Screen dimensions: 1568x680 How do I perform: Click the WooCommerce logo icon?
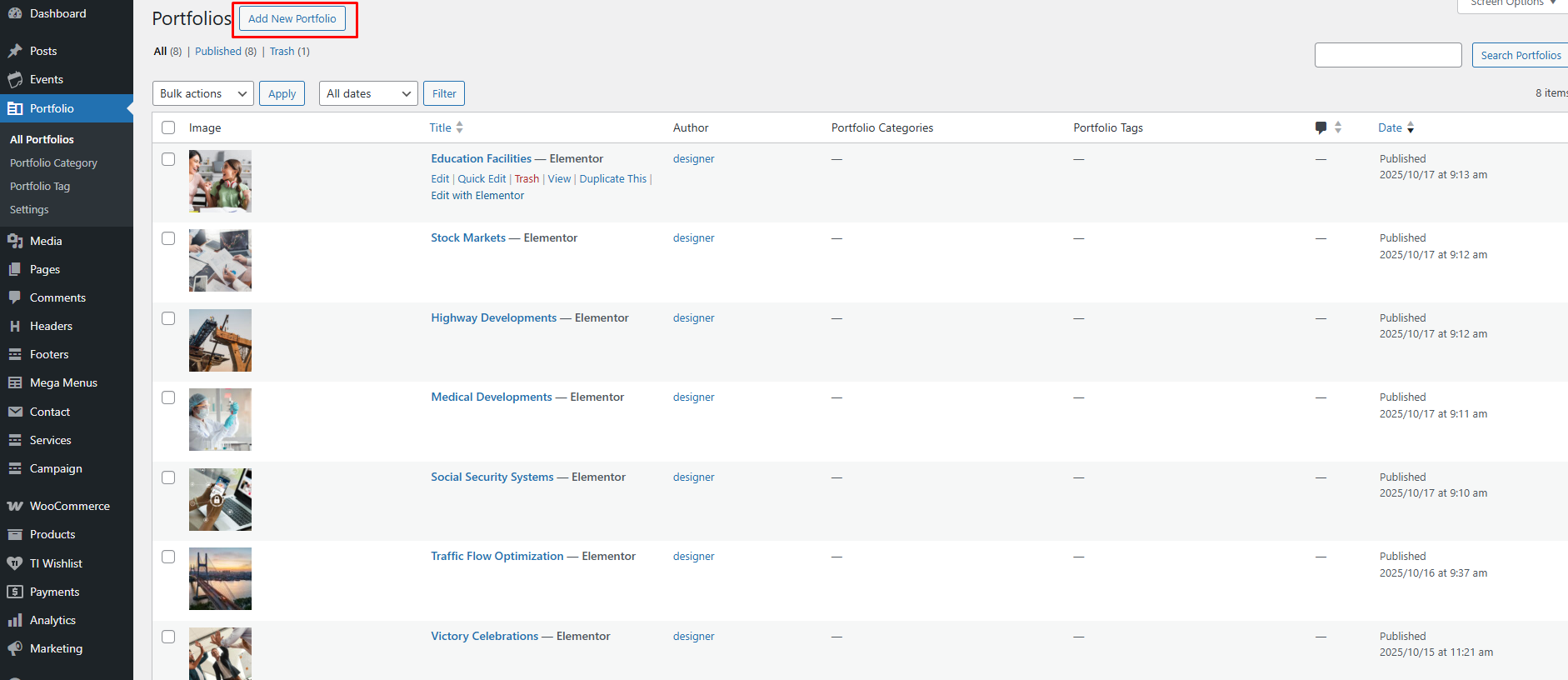pos(15,506)
